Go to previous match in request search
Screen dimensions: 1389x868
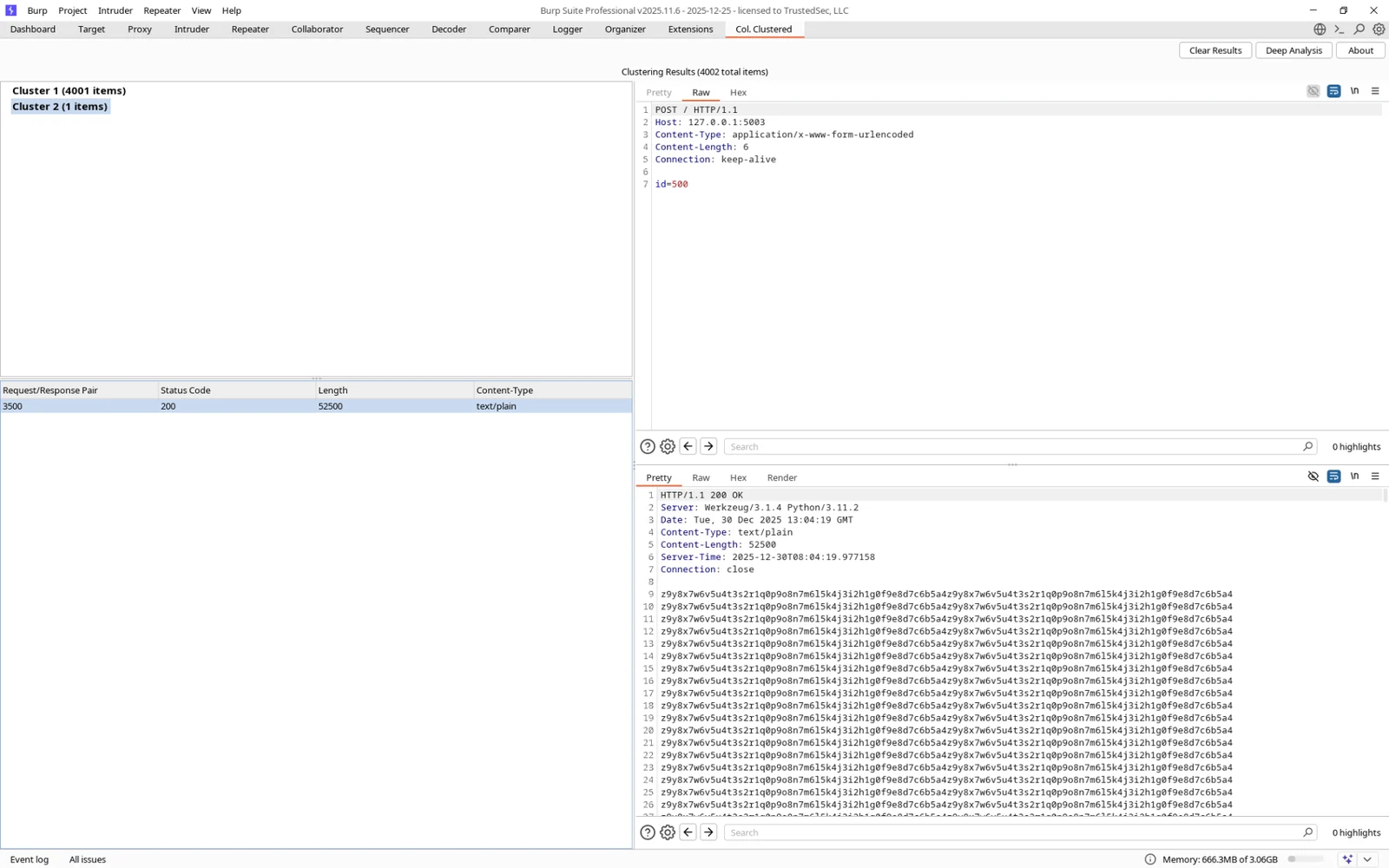coord(688,446)
